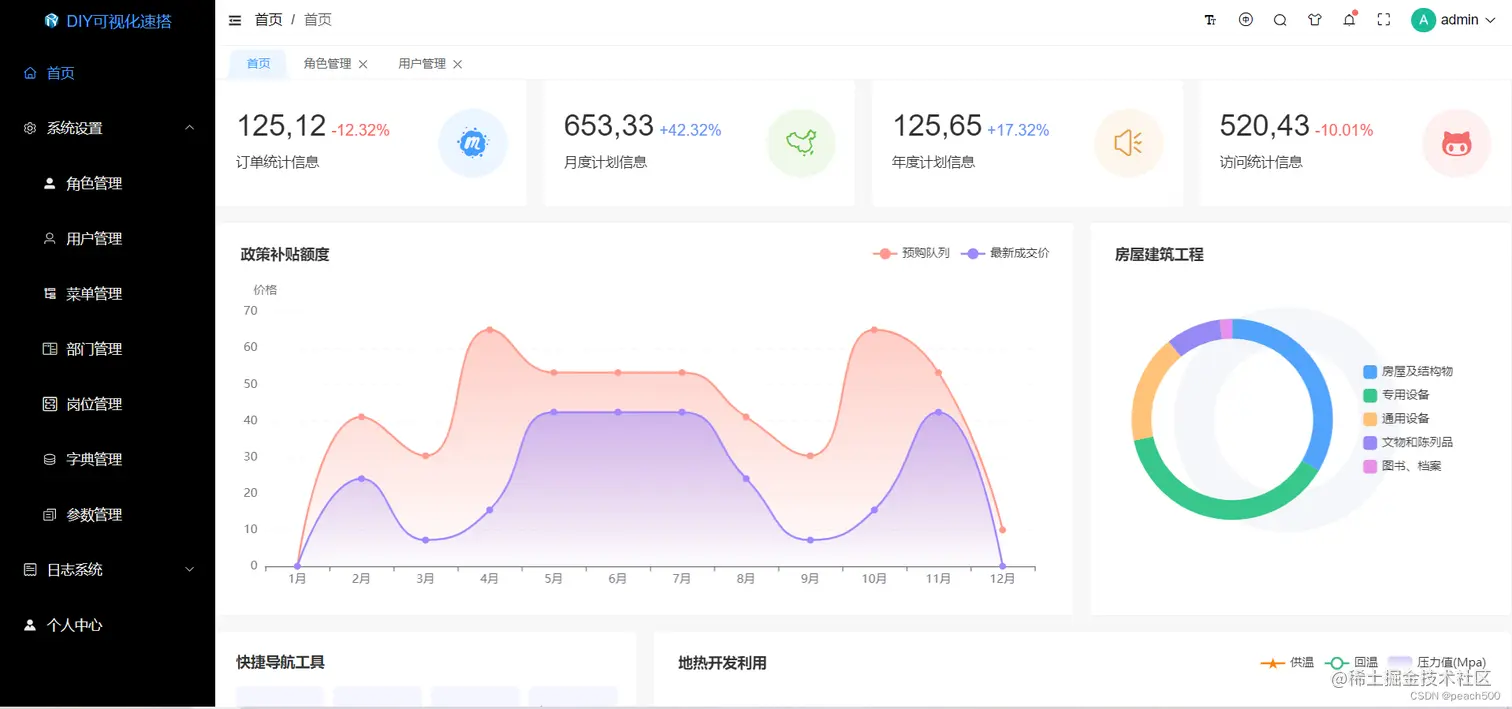The image size is (1512, 709).
Task: Click the person icon beside 角色管理
Action: [50, 183]
